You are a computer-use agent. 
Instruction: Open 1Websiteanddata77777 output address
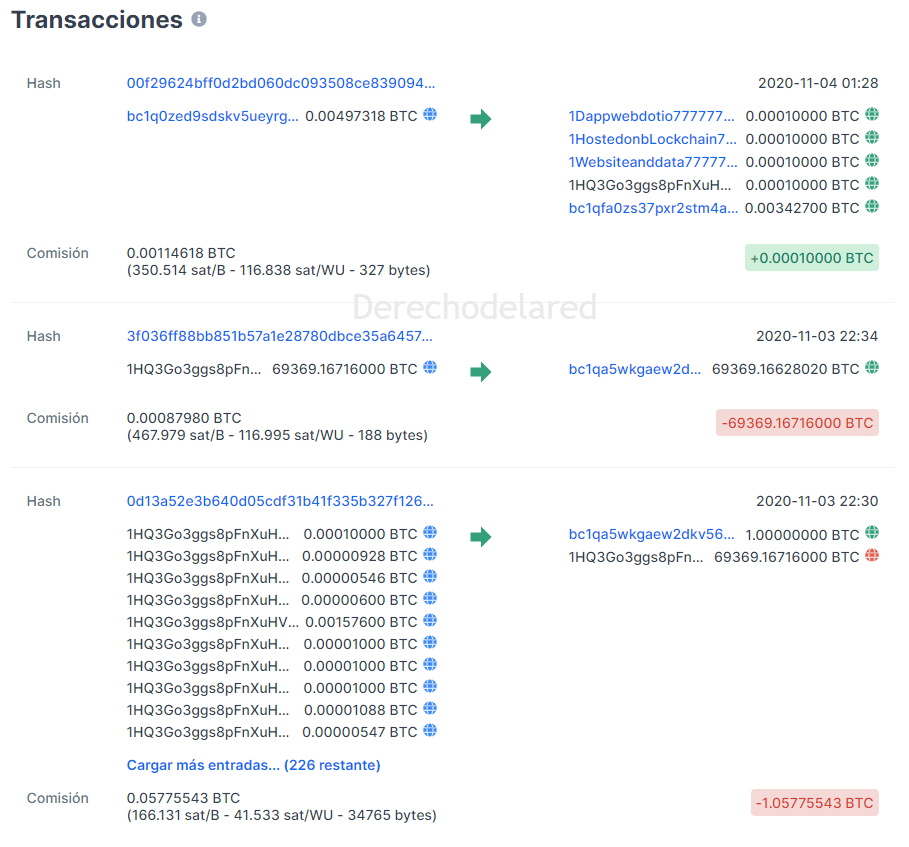652,162
